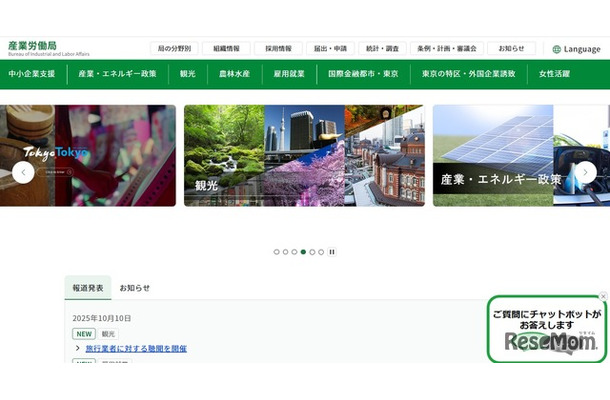Select the second carousel indicator dot
This screenshot has height=400, width=610.
pyautogui.click(x=286, y=252)
